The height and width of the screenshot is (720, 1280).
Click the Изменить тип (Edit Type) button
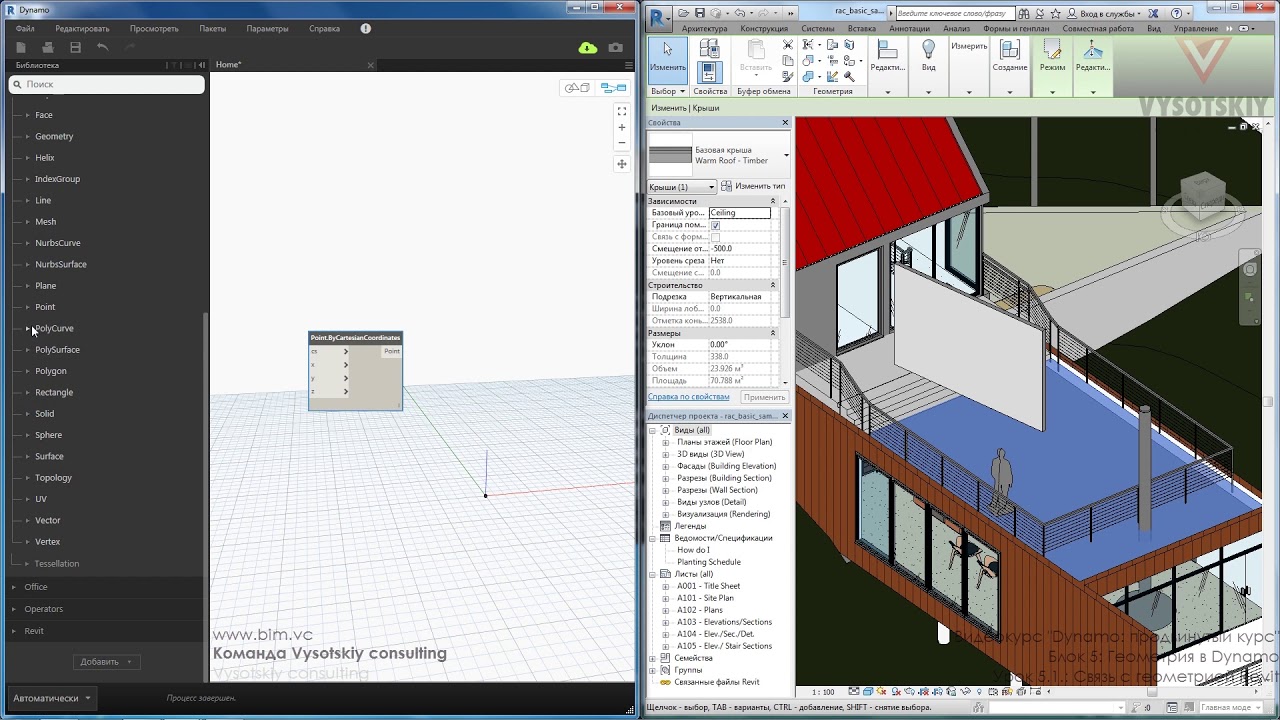754,186
